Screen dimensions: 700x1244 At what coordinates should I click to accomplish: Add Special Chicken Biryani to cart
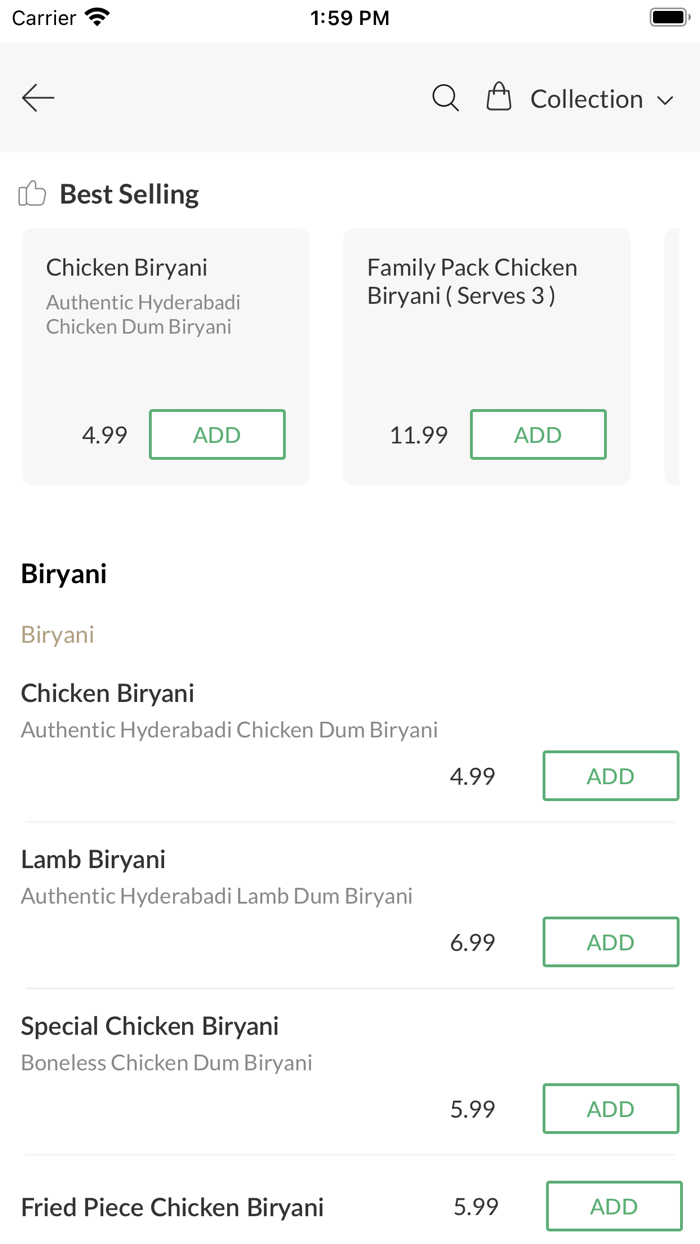(x=610, y=1108)
